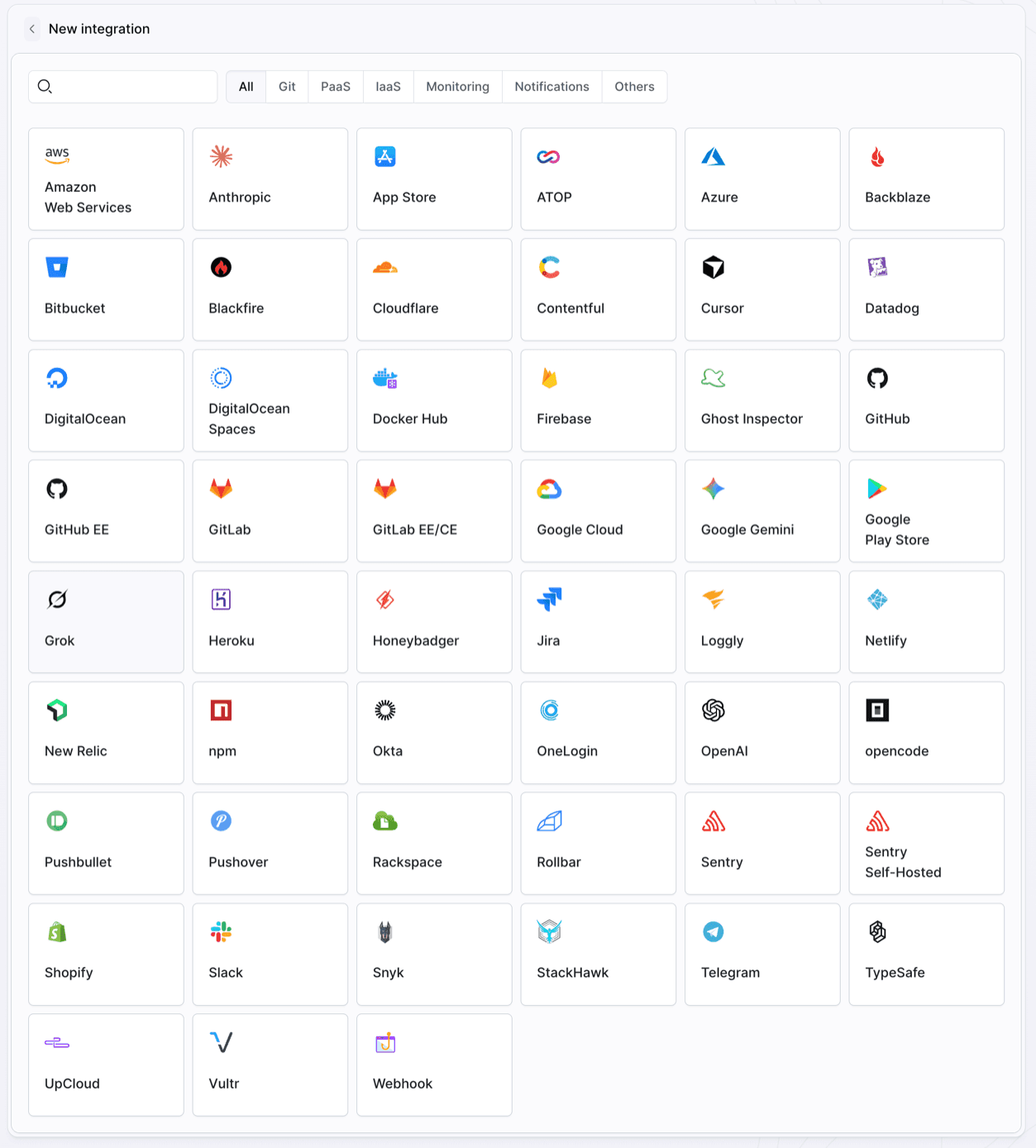
Task: Click the Google Gemini sparkle icon
Action: pos(714,489)
